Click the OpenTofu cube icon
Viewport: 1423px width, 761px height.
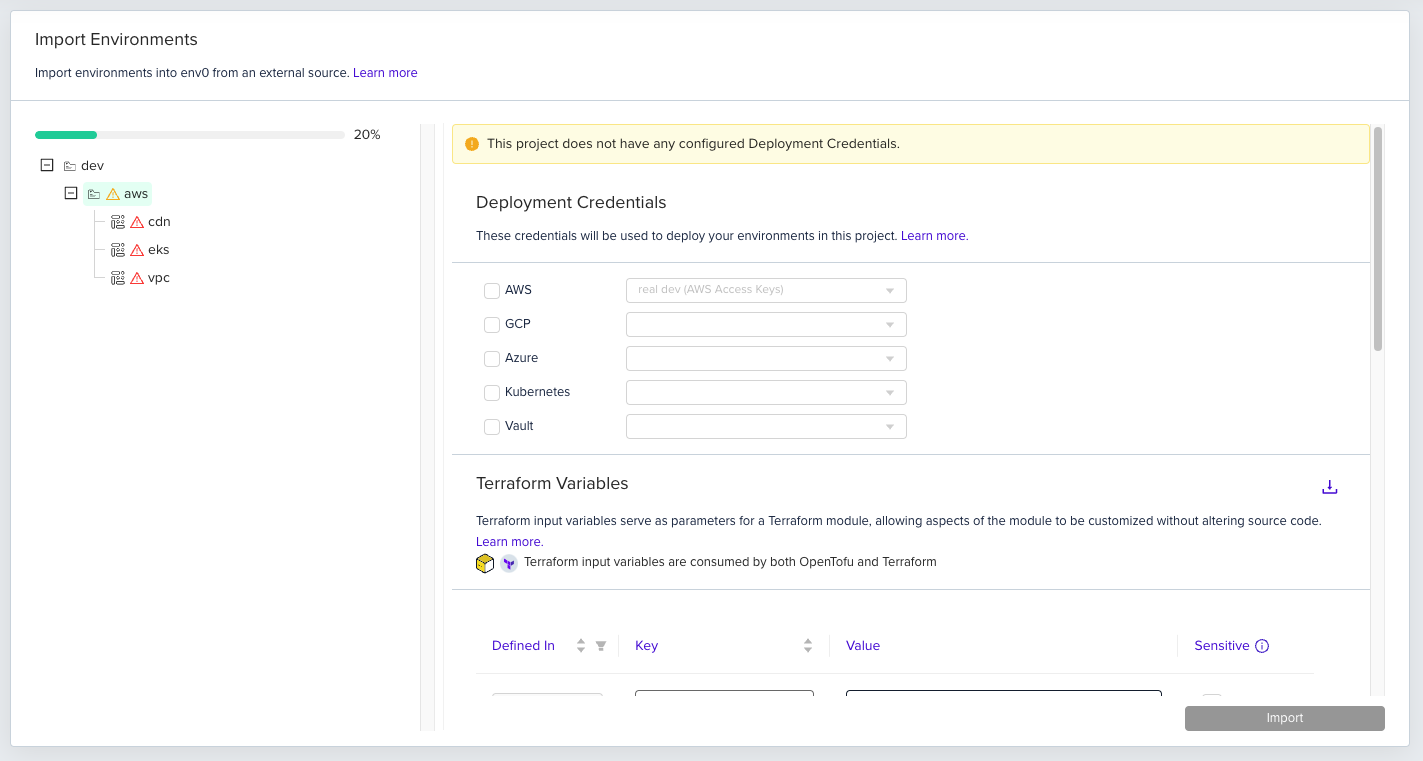[485, 563]
